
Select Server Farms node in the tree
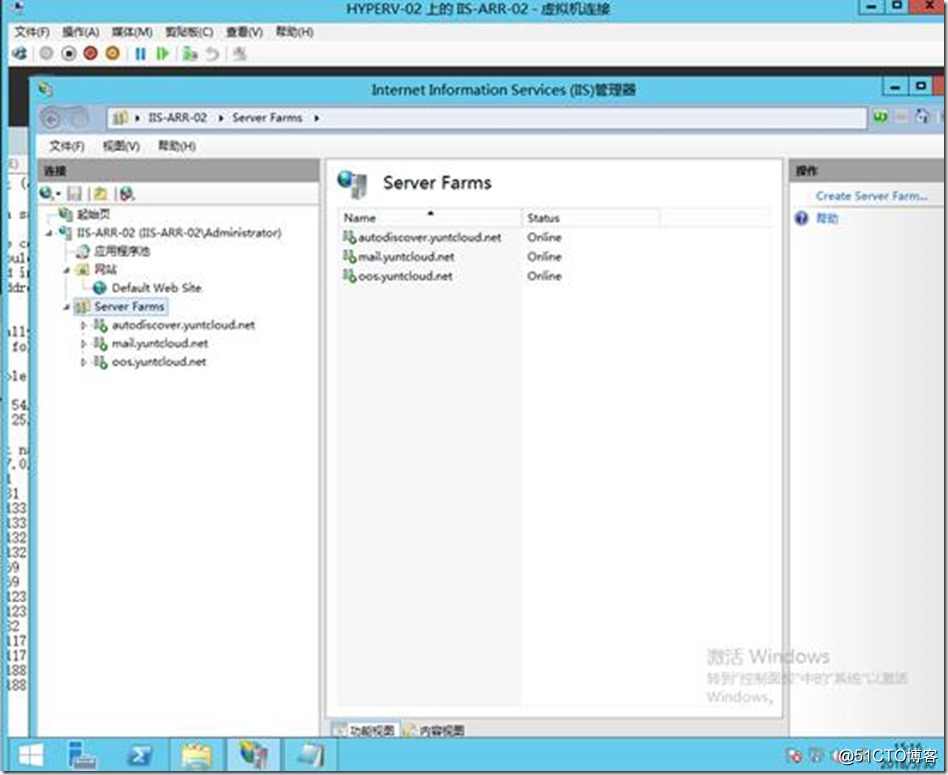coord(129,307)
